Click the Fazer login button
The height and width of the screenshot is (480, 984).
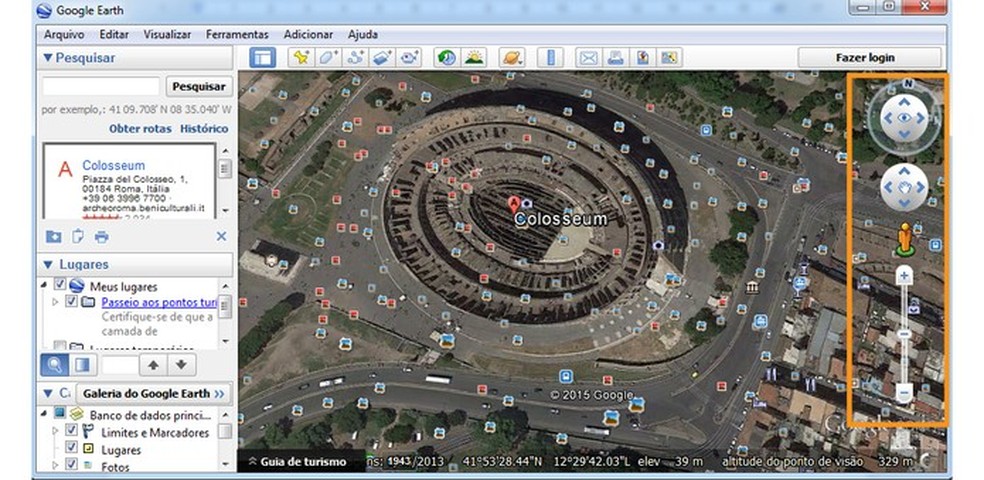coord(869,58)
